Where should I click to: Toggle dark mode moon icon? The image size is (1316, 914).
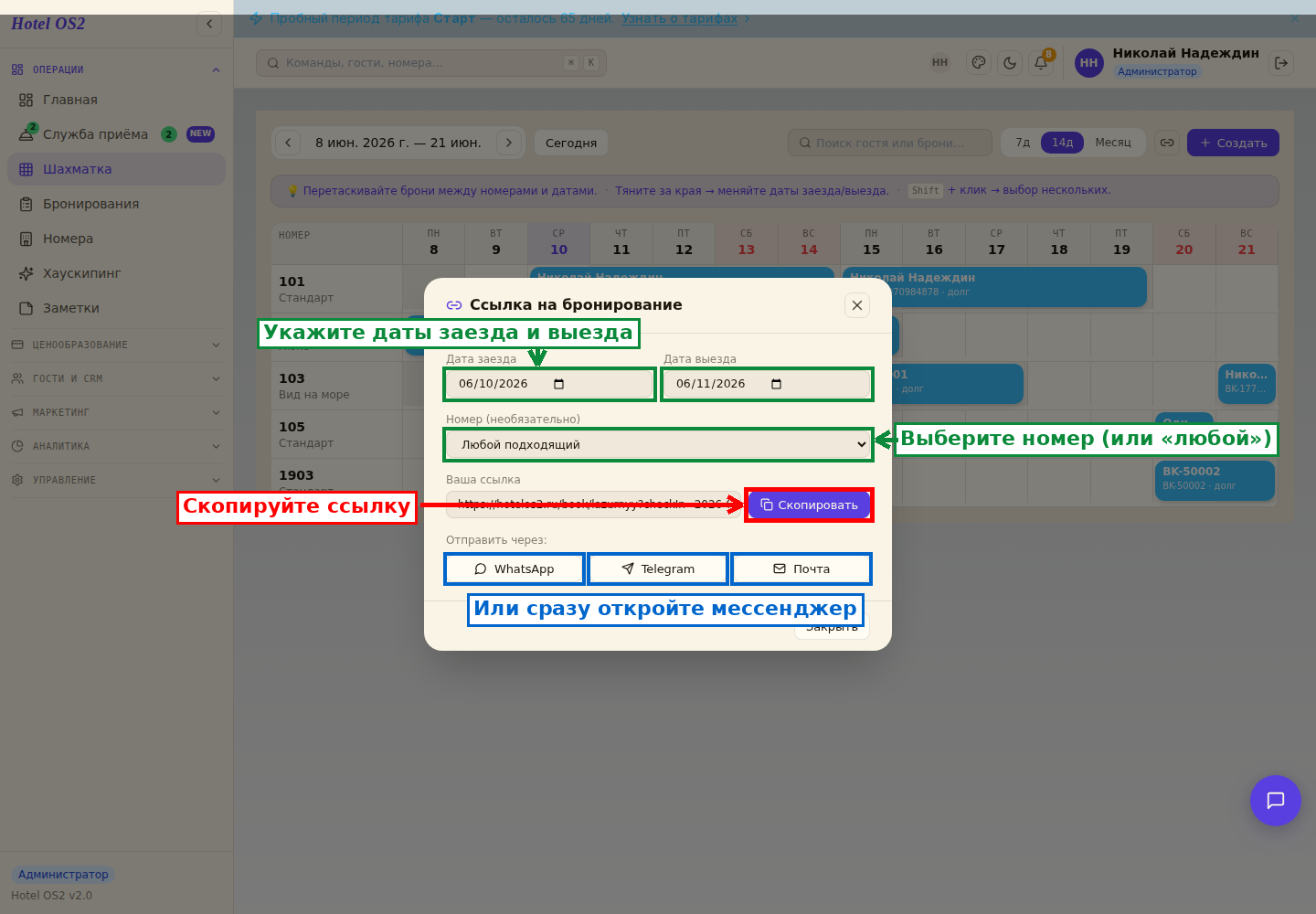click(1010, 63)
